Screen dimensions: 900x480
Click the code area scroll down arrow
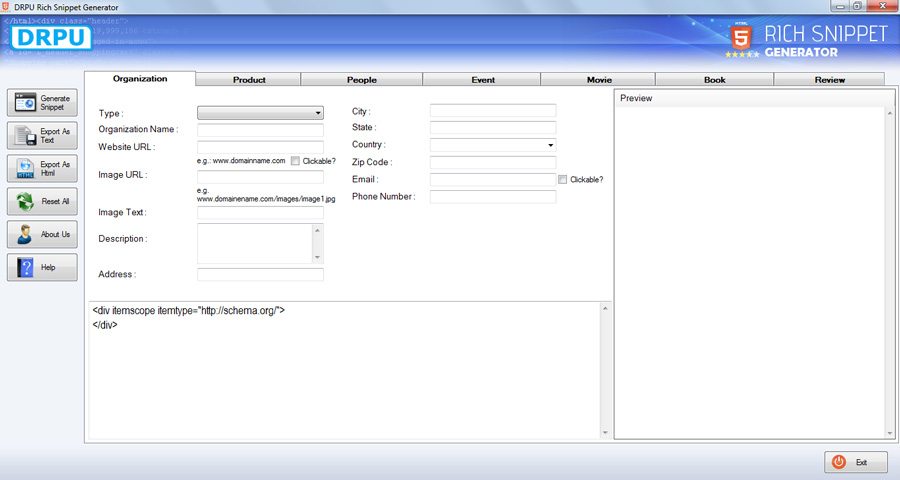click(605, 432)
